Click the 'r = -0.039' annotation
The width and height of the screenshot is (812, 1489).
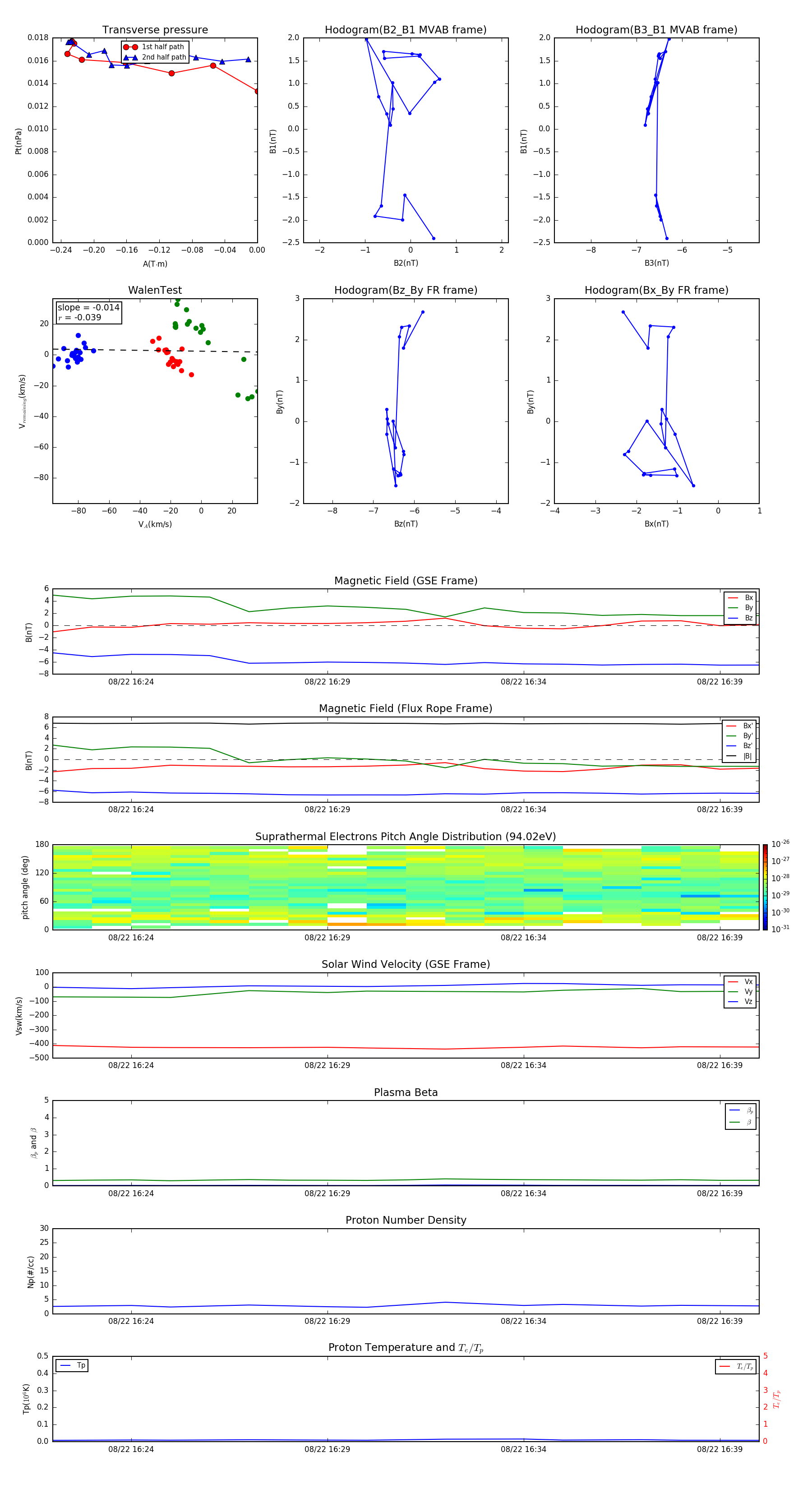pos(80,318)
